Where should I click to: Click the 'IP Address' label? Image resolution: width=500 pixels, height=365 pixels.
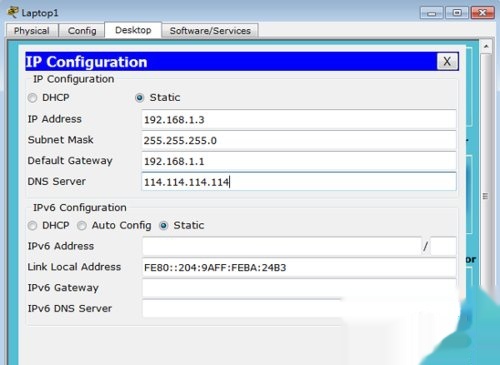[x=55, y=119]
